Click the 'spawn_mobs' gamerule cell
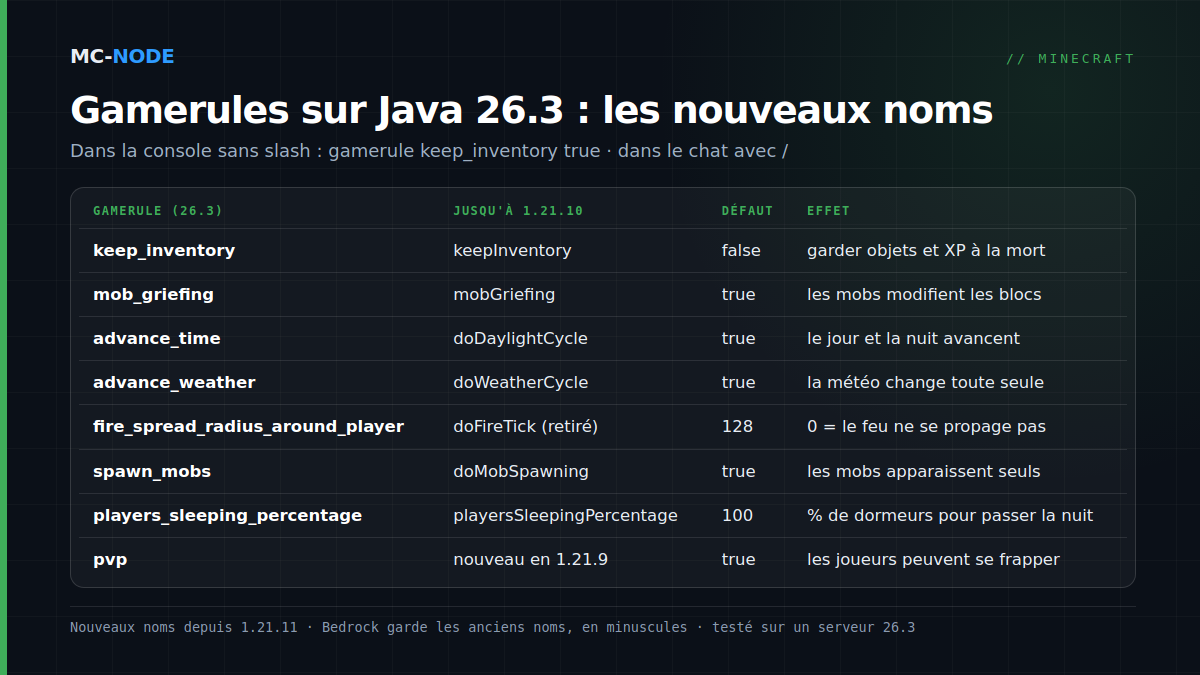1200x675 pixels. pyautogui.click(x=152, y=471)
